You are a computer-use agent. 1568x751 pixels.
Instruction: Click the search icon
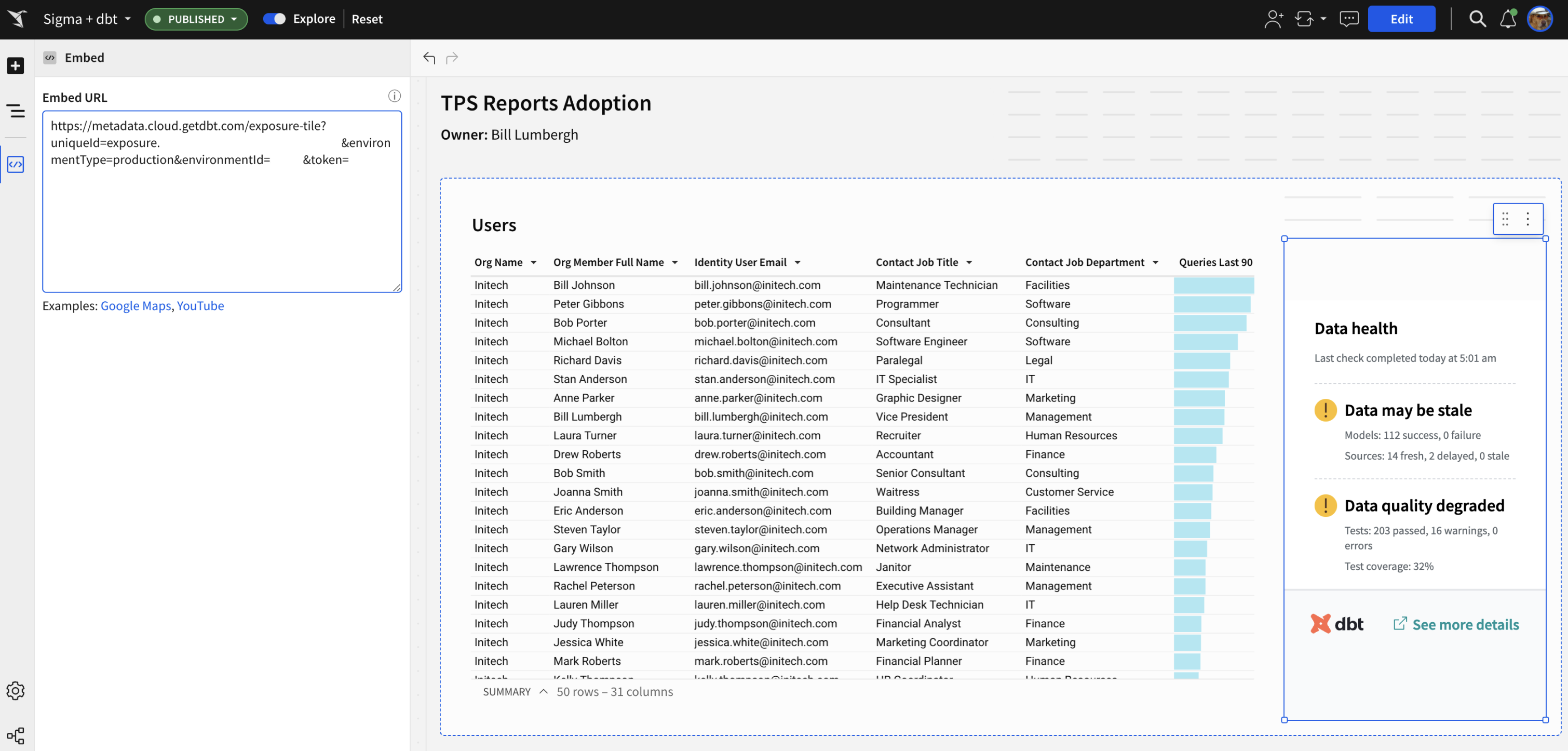(x=1478, y=19)
